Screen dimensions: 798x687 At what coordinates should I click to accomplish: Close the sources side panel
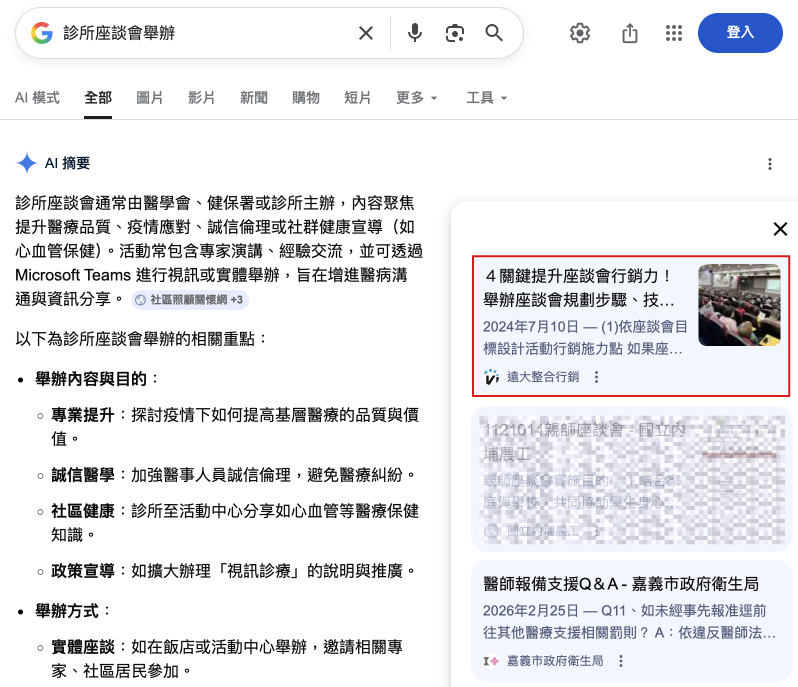pos(780,230)
